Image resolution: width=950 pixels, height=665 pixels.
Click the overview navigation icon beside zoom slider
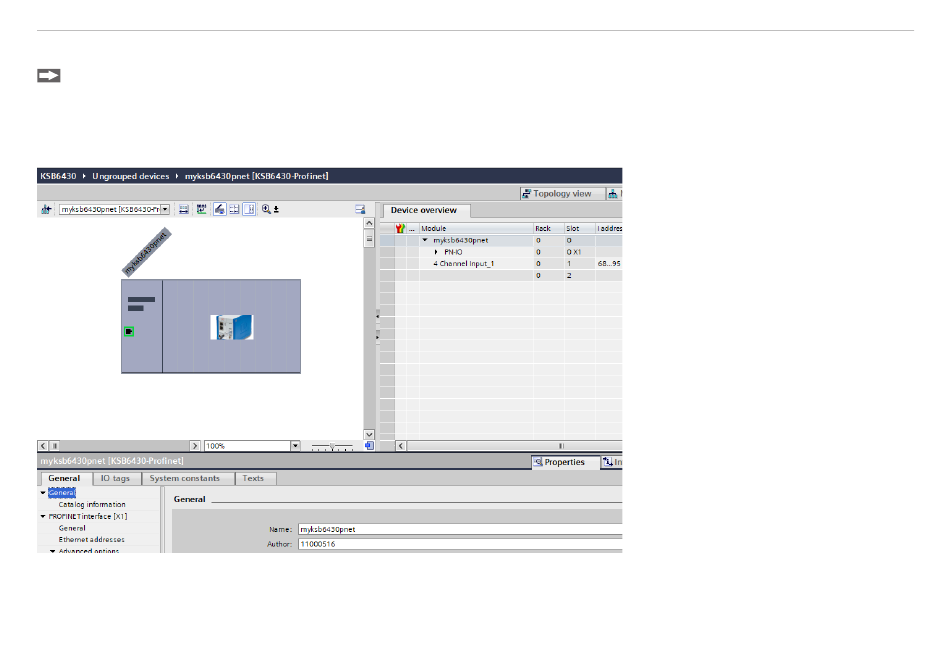368,446
